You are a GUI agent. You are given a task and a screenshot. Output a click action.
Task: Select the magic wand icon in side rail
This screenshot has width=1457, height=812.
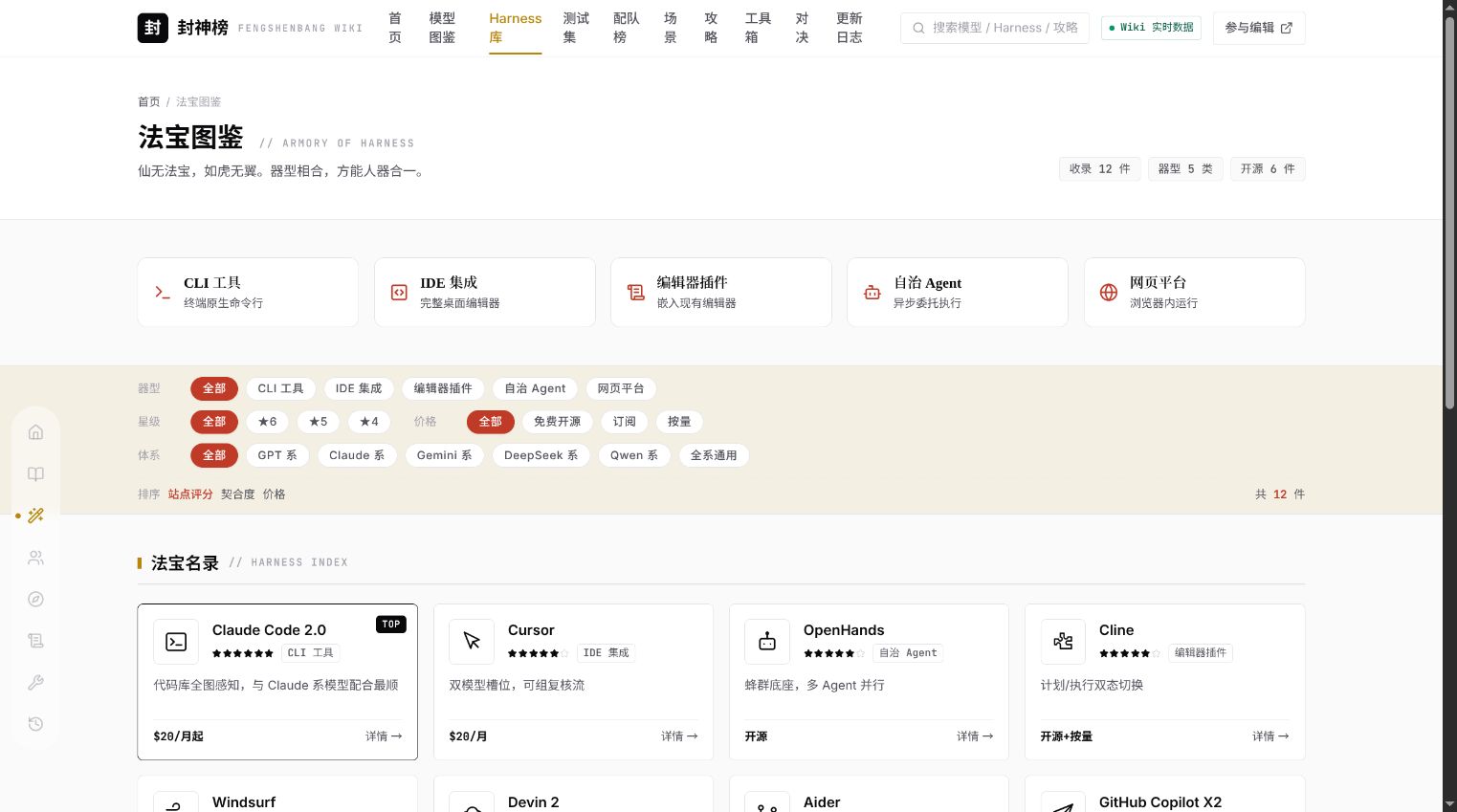(x=35, y=516)
